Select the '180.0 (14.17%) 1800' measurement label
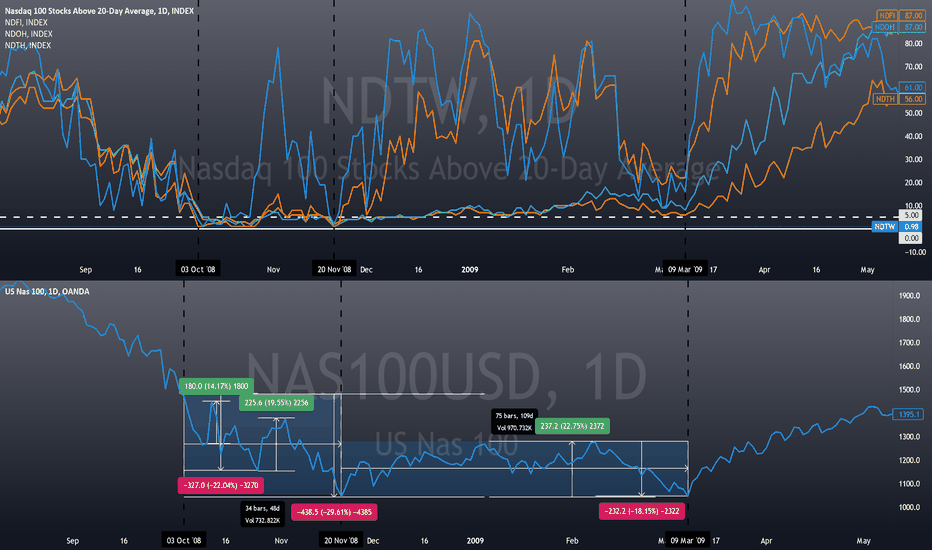The height and width of the screenshot is (550, 932). [x=216, y=386]
